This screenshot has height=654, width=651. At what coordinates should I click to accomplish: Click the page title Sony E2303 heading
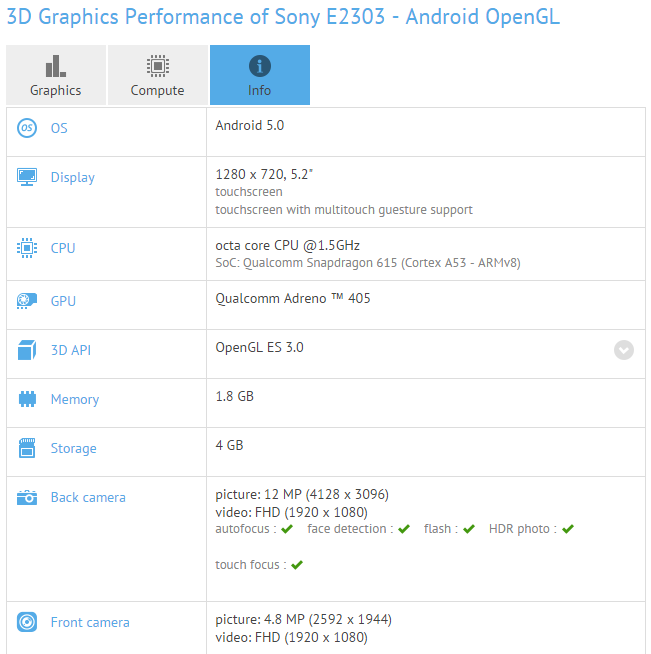pyautogui.click(x=283, y=17)
